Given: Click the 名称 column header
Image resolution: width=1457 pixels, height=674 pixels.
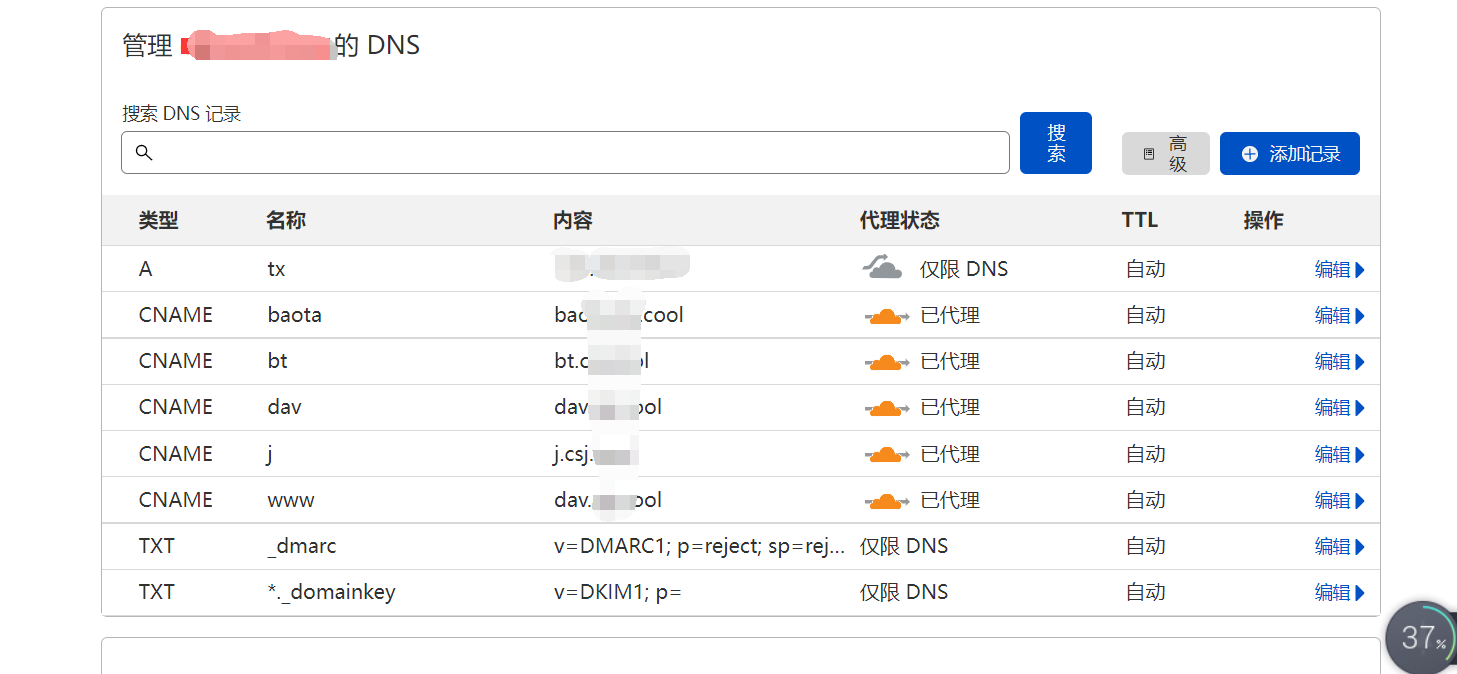Looking at the screenshot, I should click(x=286, y=221).
